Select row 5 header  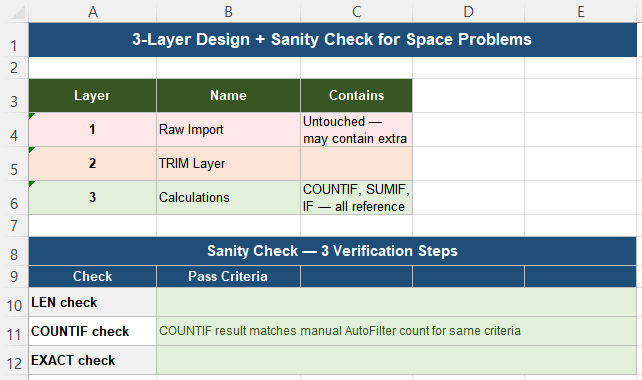pyautogui.click(x=14, y=164)
